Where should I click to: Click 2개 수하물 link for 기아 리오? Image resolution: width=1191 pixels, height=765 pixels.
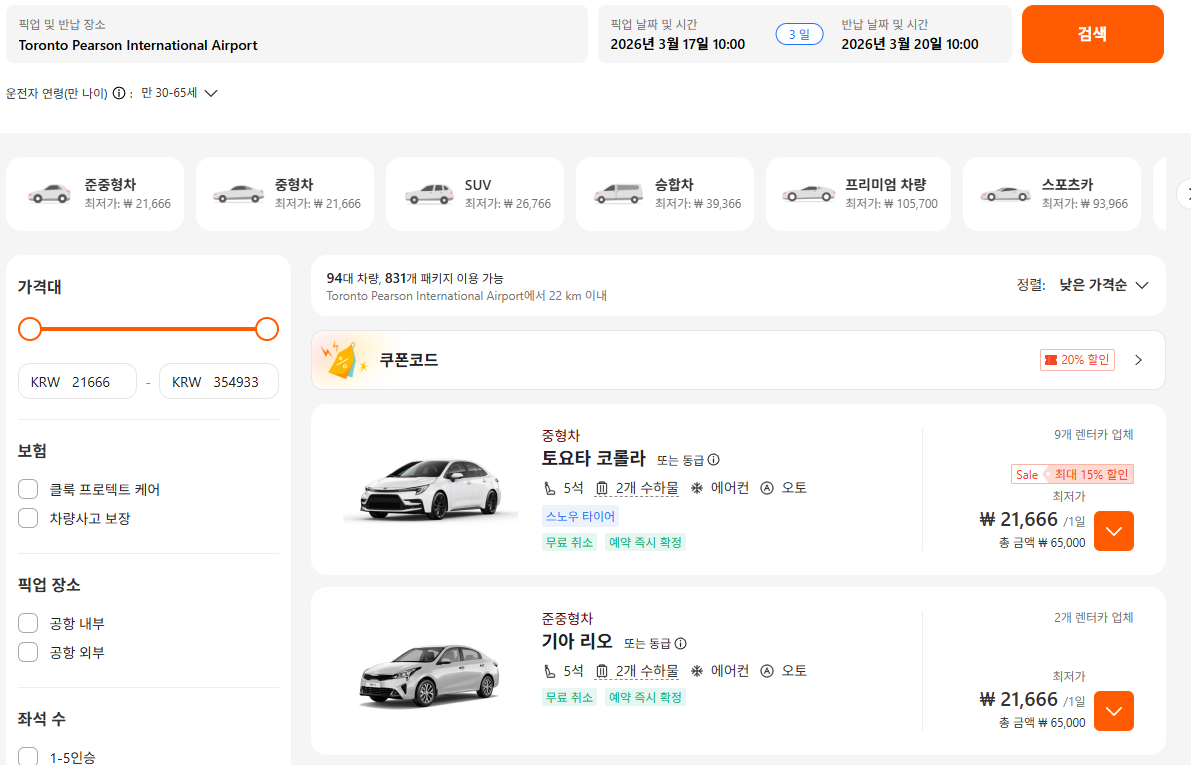[x=647, y=672]
